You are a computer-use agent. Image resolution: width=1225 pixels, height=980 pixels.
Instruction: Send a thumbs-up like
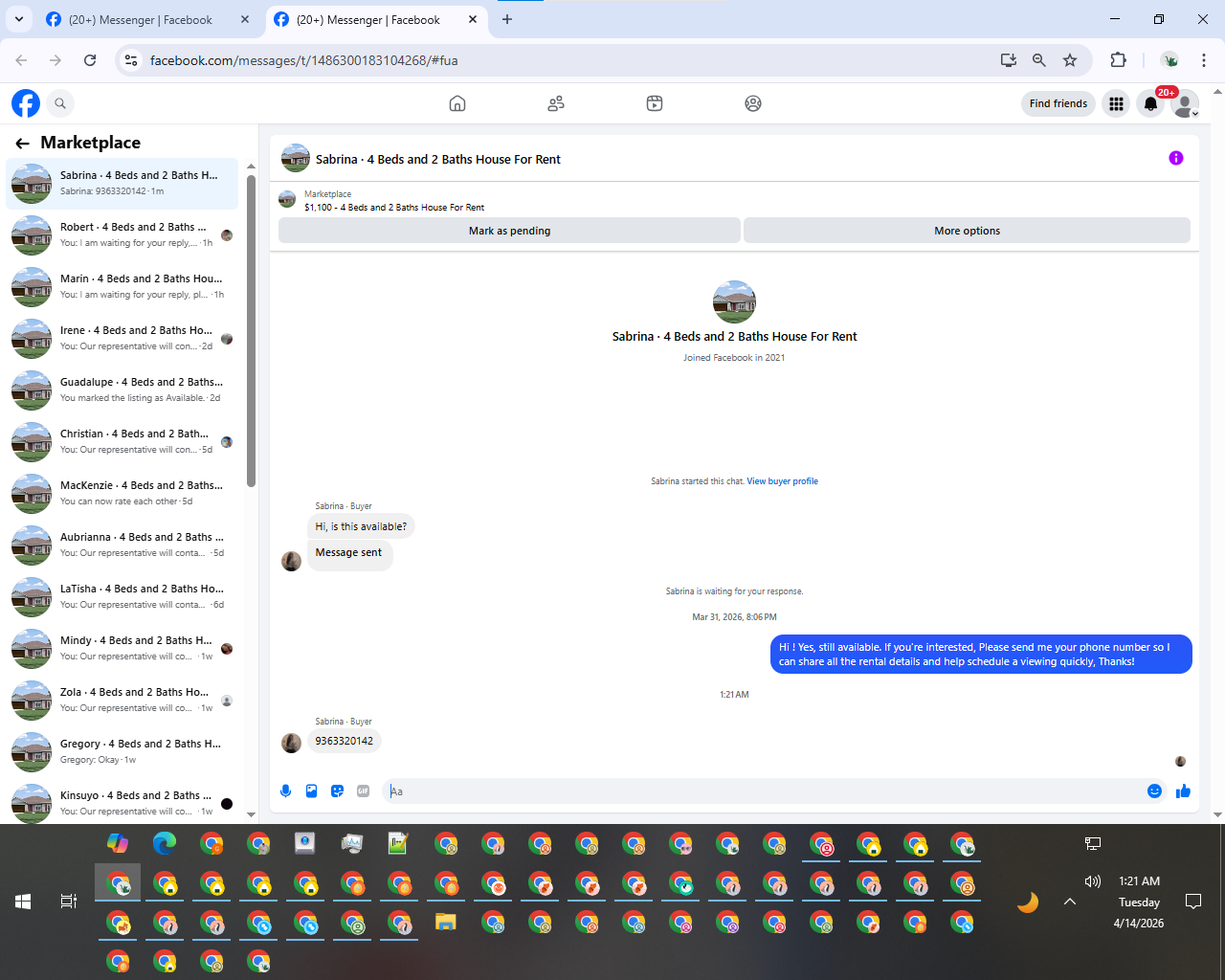tap(1183, 791)
